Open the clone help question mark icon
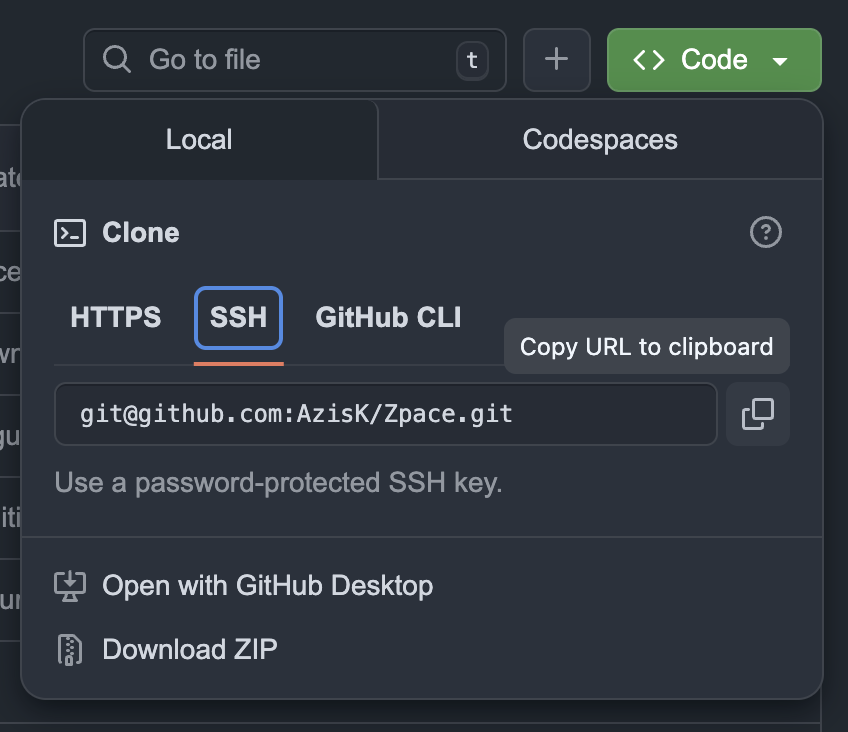This screenshot has height=732, width=848. click(766, 232)
